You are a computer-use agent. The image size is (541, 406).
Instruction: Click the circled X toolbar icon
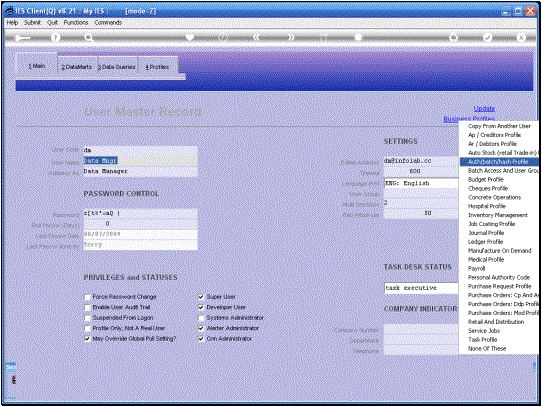[521, 37]
